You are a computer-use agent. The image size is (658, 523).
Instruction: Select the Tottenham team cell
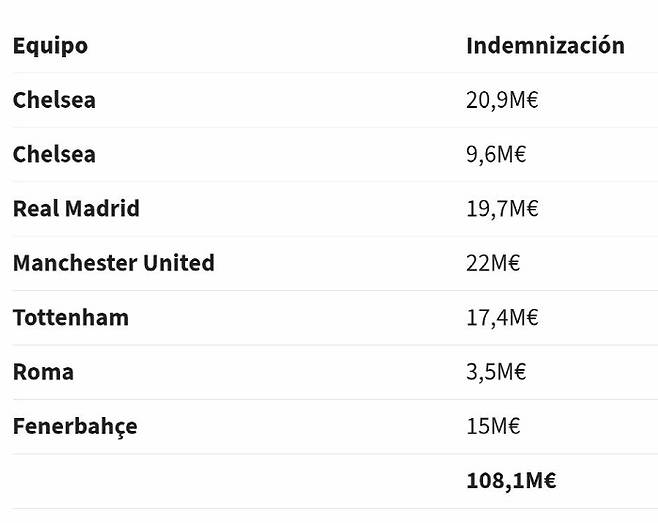70,318
